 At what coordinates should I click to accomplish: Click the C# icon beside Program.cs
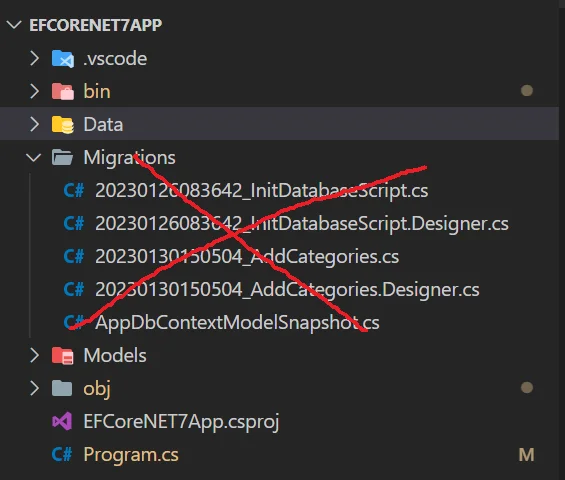click(62, 454)
